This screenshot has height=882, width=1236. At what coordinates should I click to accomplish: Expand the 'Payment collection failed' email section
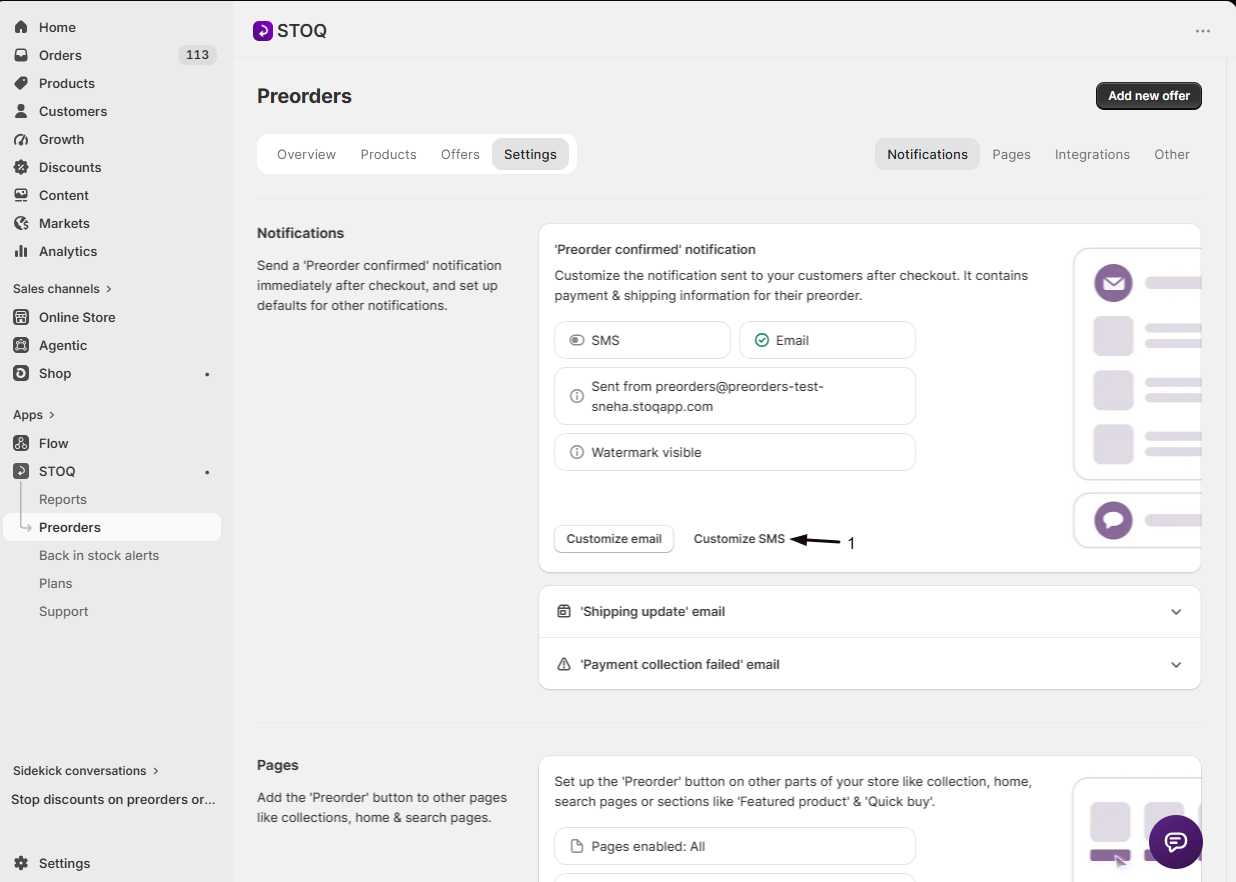pyautogui.click(x=870, y=664)
